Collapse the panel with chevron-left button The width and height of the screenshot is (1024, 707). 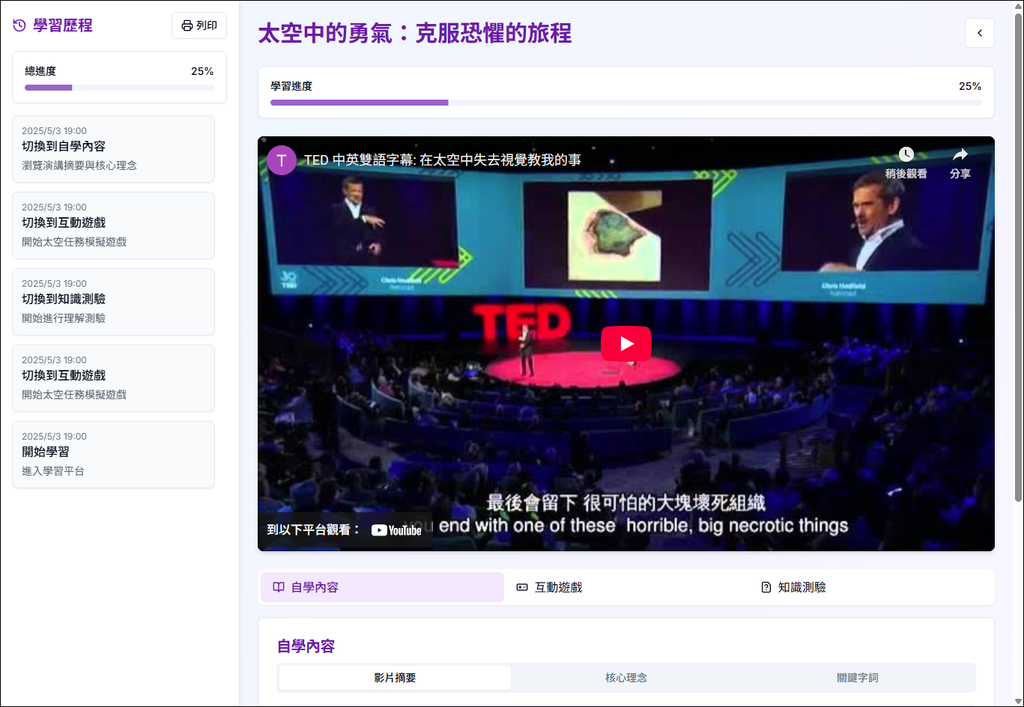click(979, 33)
